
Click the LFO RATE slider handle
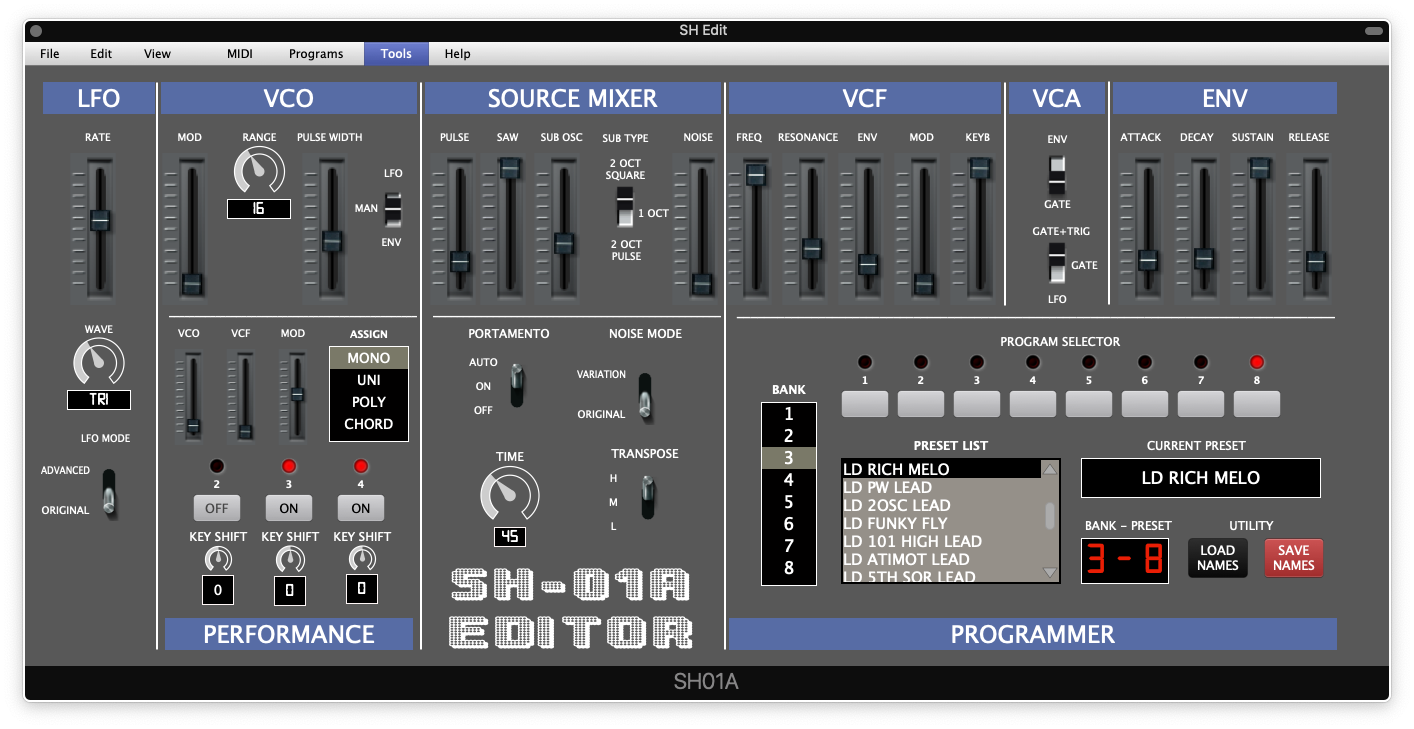[x=99, y=221]
